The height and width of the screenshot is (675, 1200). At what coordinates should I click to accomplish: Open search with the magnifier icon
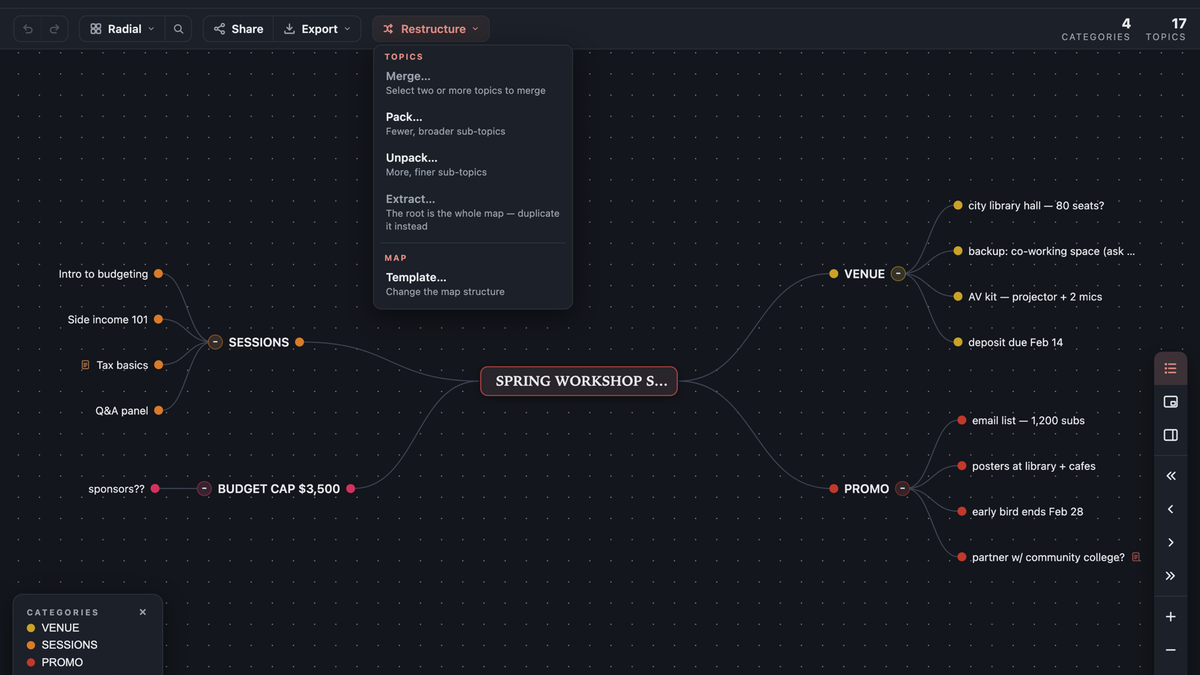tap(178, 29)
